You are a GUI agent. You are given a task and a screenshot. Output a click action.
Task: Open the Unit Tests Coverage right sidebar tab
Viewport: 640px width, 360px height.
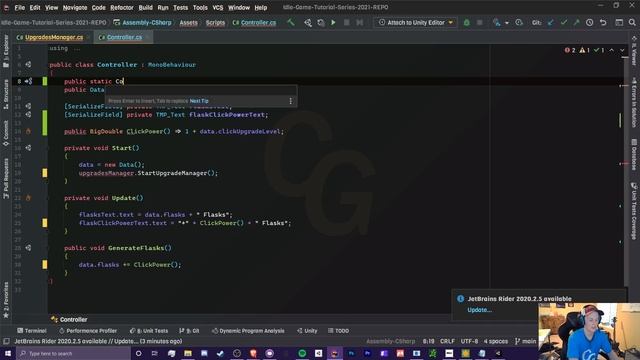(634, 211)
